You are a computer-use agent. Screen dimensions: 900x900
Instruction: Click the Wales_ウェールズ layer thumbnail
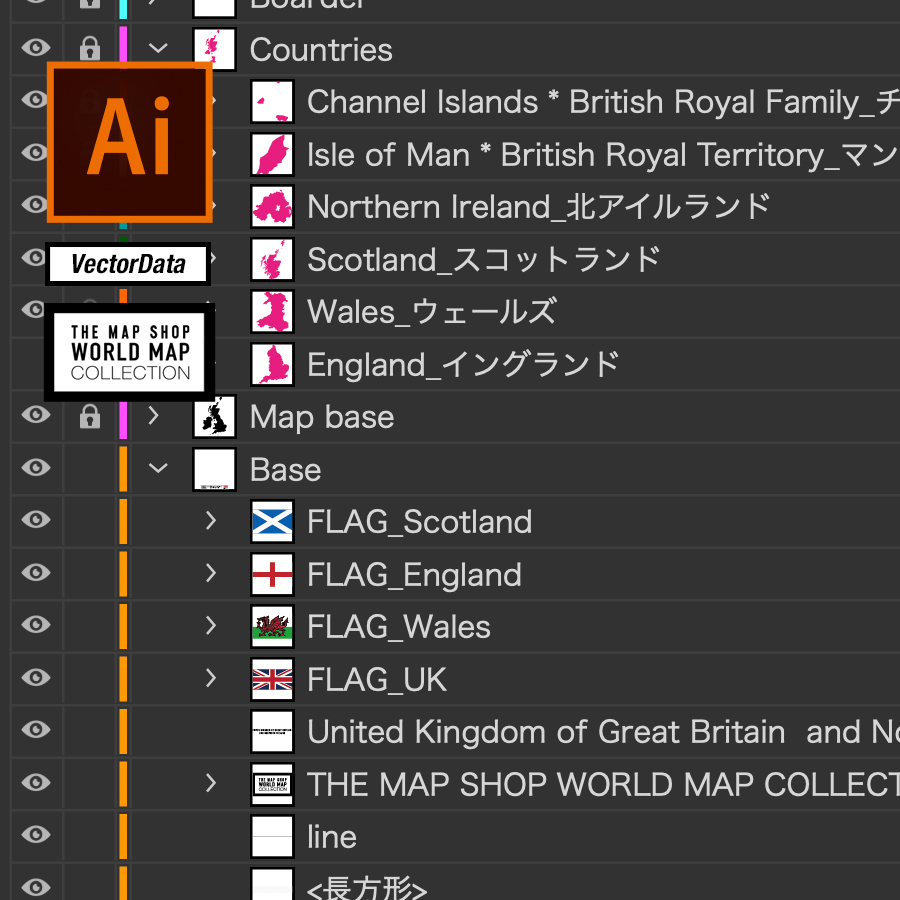point(272,312)
